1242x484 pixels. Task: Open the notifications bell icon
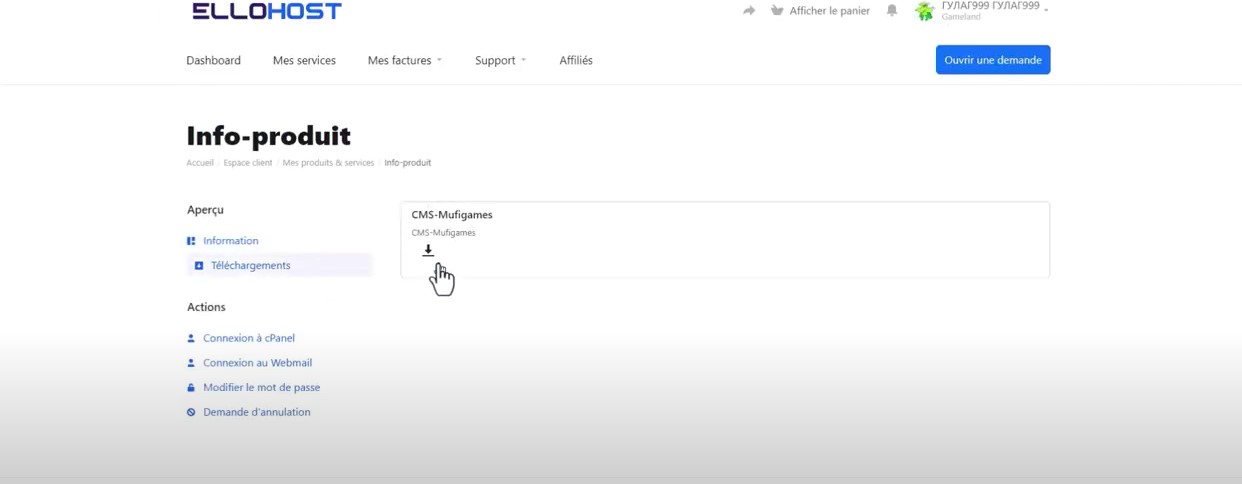(x=892, y=11)
